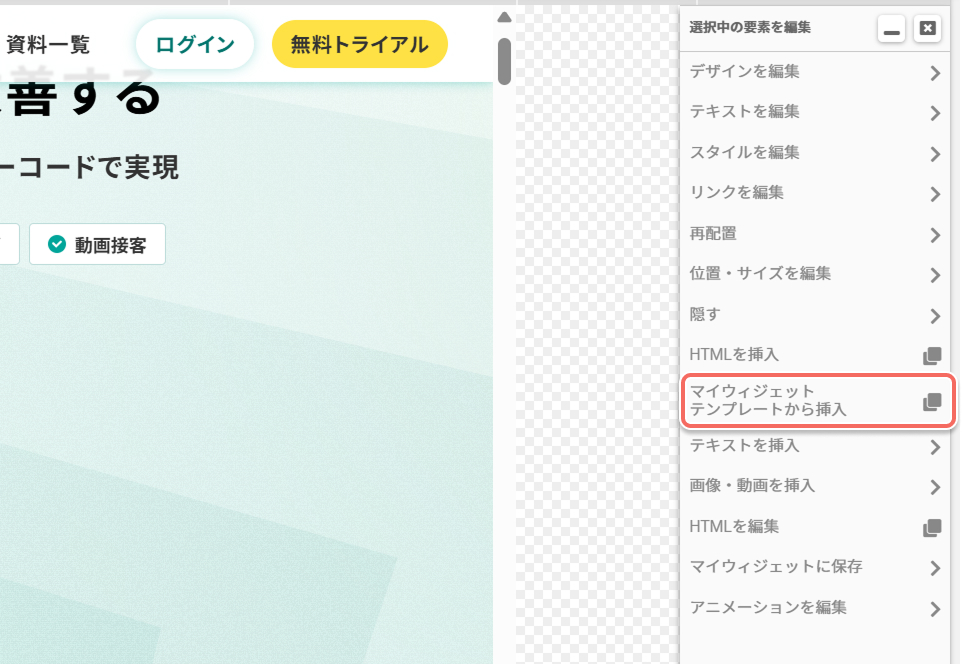Choose HTMLを編集 from the menu
962x664 pixels.
[815, 527]
